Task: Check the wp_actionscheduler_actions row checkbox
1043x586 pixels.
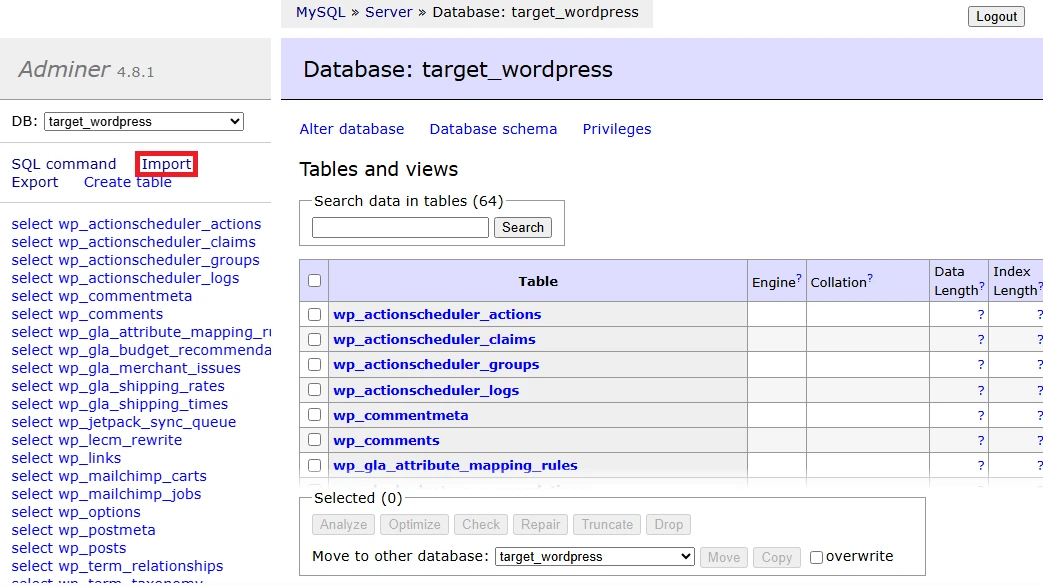Action: [x=315, y=314]
